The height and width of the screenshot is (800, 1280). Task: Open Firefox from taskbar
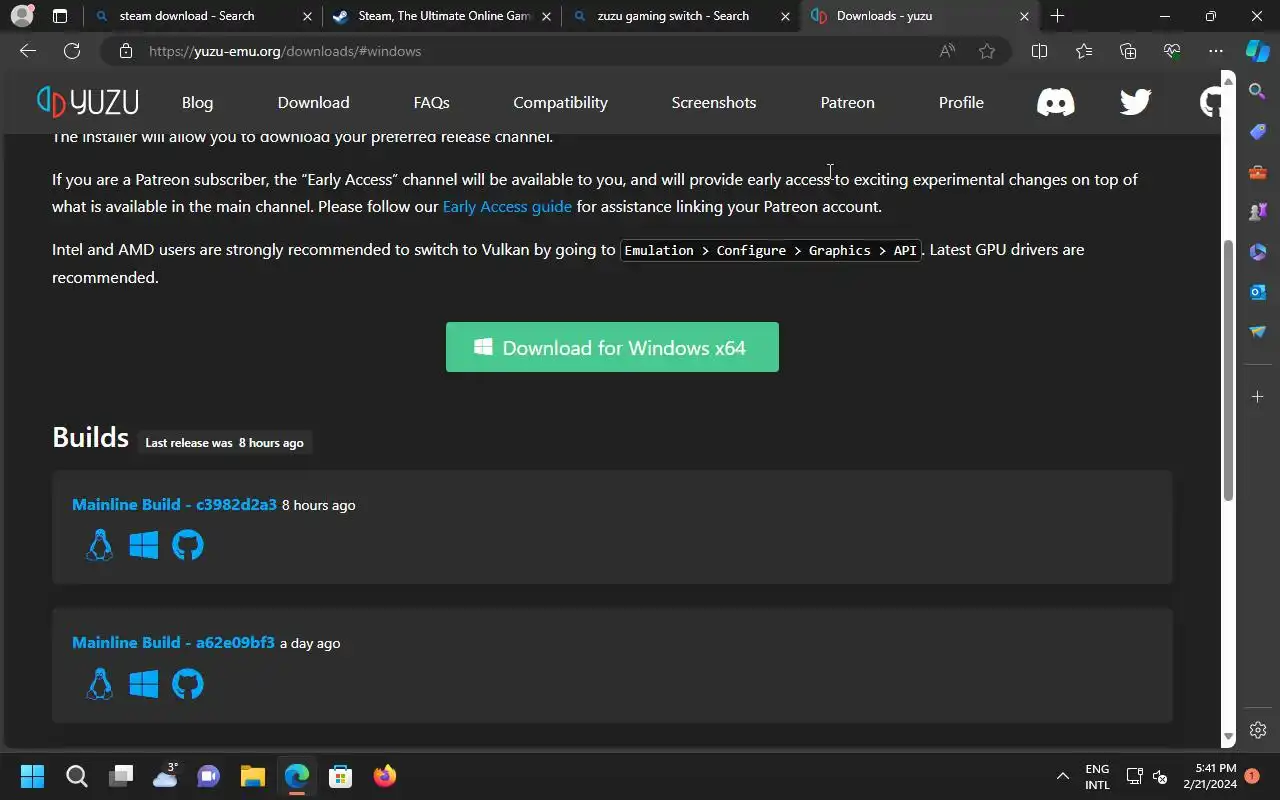(x=384, y=776)
